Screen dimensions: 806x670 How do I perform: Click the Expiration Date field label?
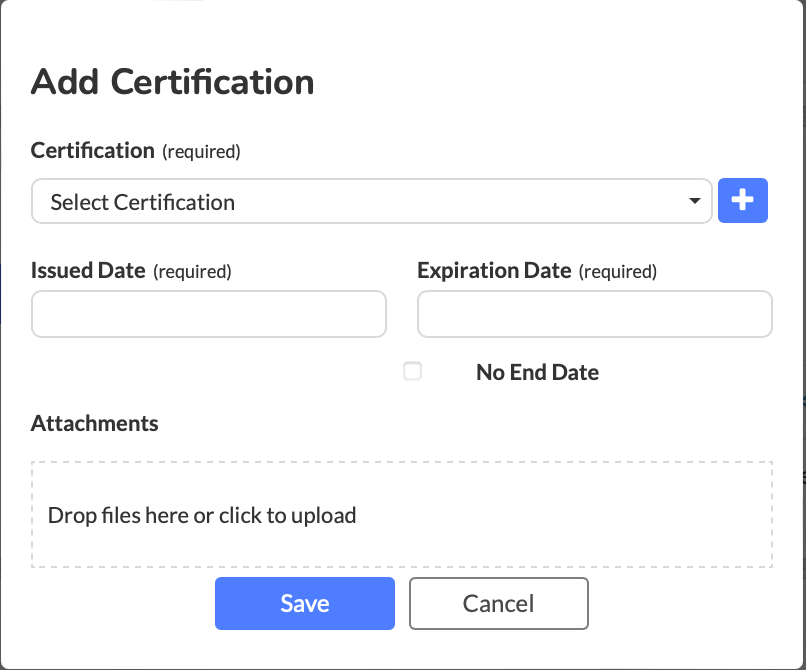pos(494,271)
